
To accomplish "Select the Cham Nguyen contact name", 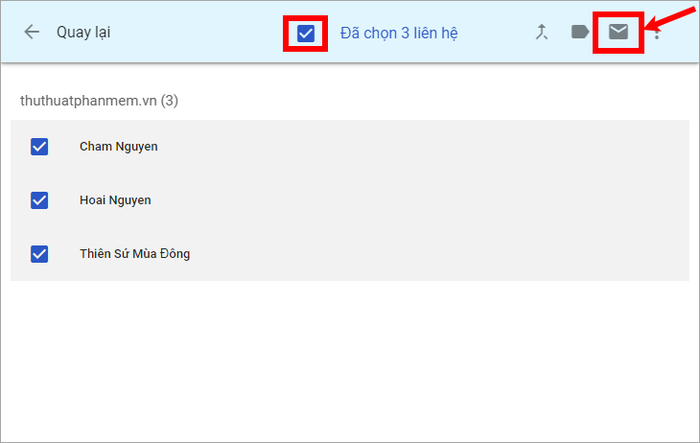I will click(118, 146).
